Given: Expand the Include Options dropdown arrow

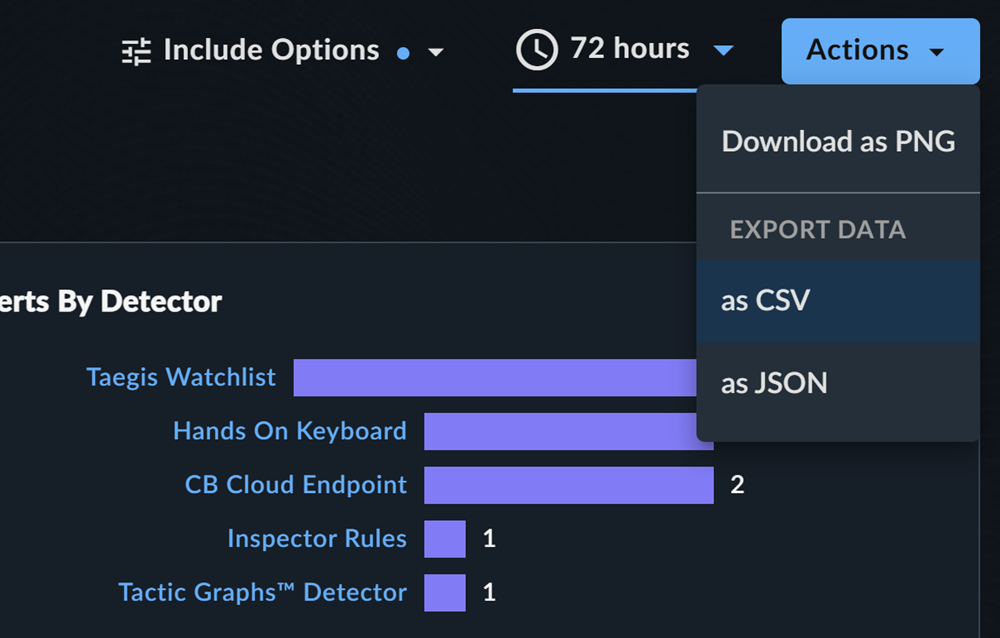Looking at the screenshot, I should [x=436, y=52].
